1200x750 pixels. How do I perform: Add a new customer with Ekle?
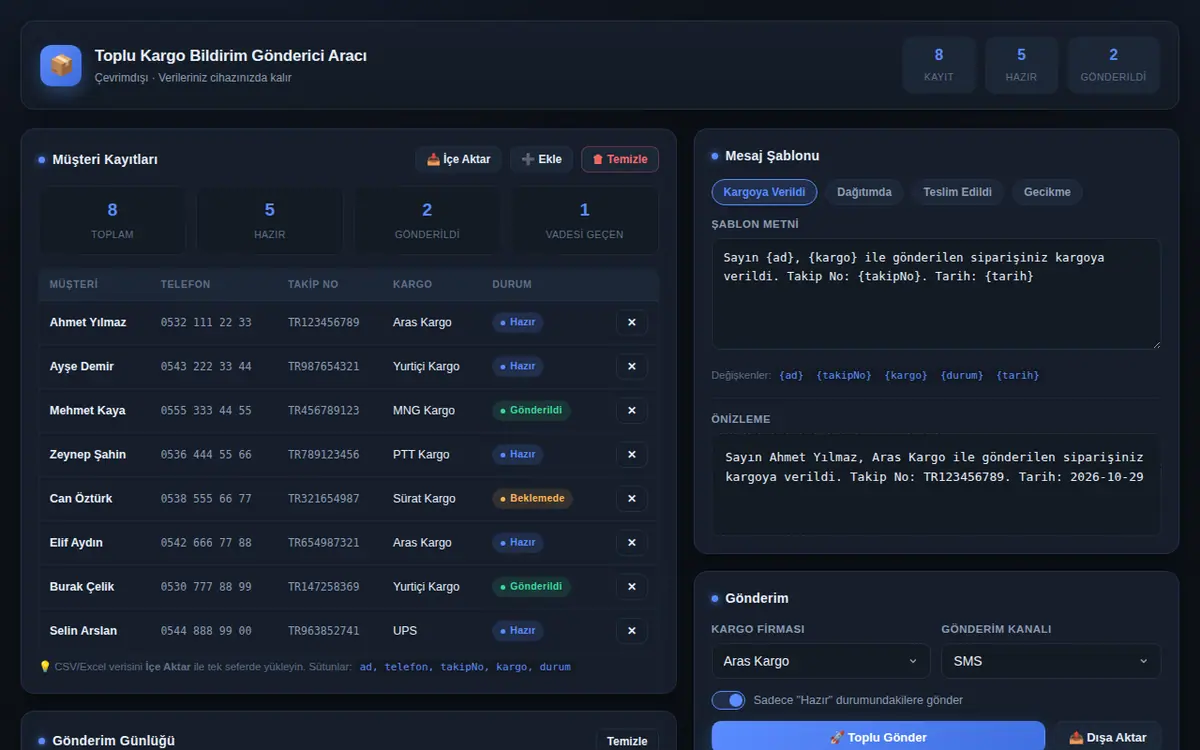[x=541, y=159]
